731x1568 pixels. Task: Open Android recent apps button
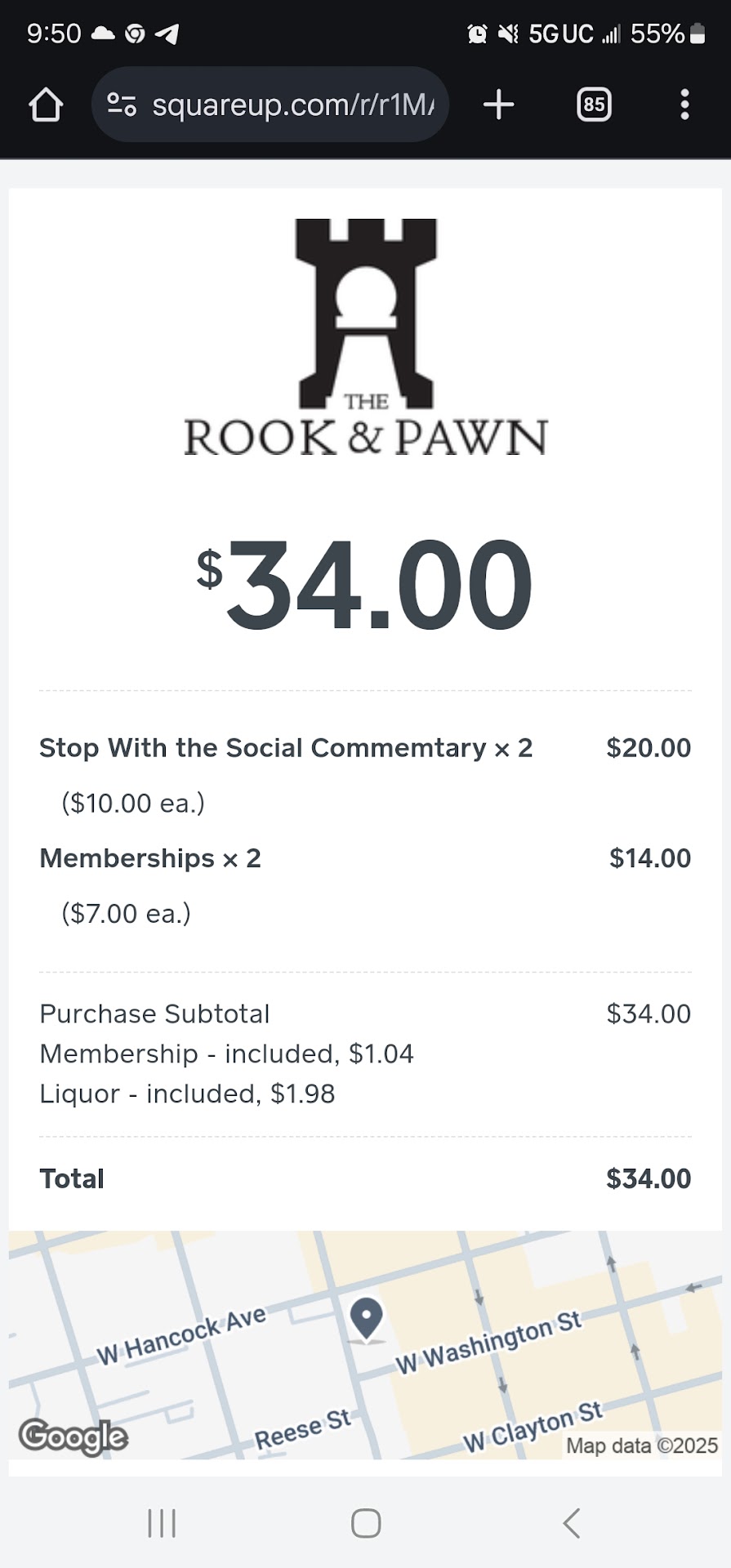[x=162, y=1523]
